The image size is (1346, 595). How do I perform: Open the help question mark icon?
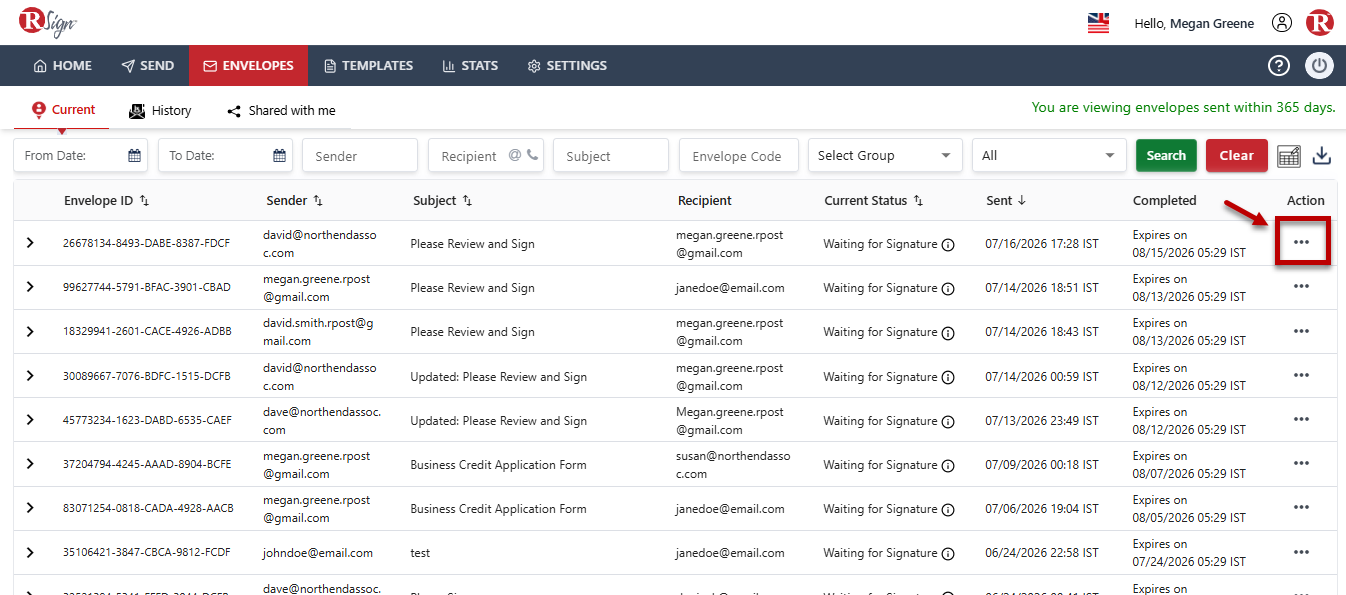coord(1279,66)
